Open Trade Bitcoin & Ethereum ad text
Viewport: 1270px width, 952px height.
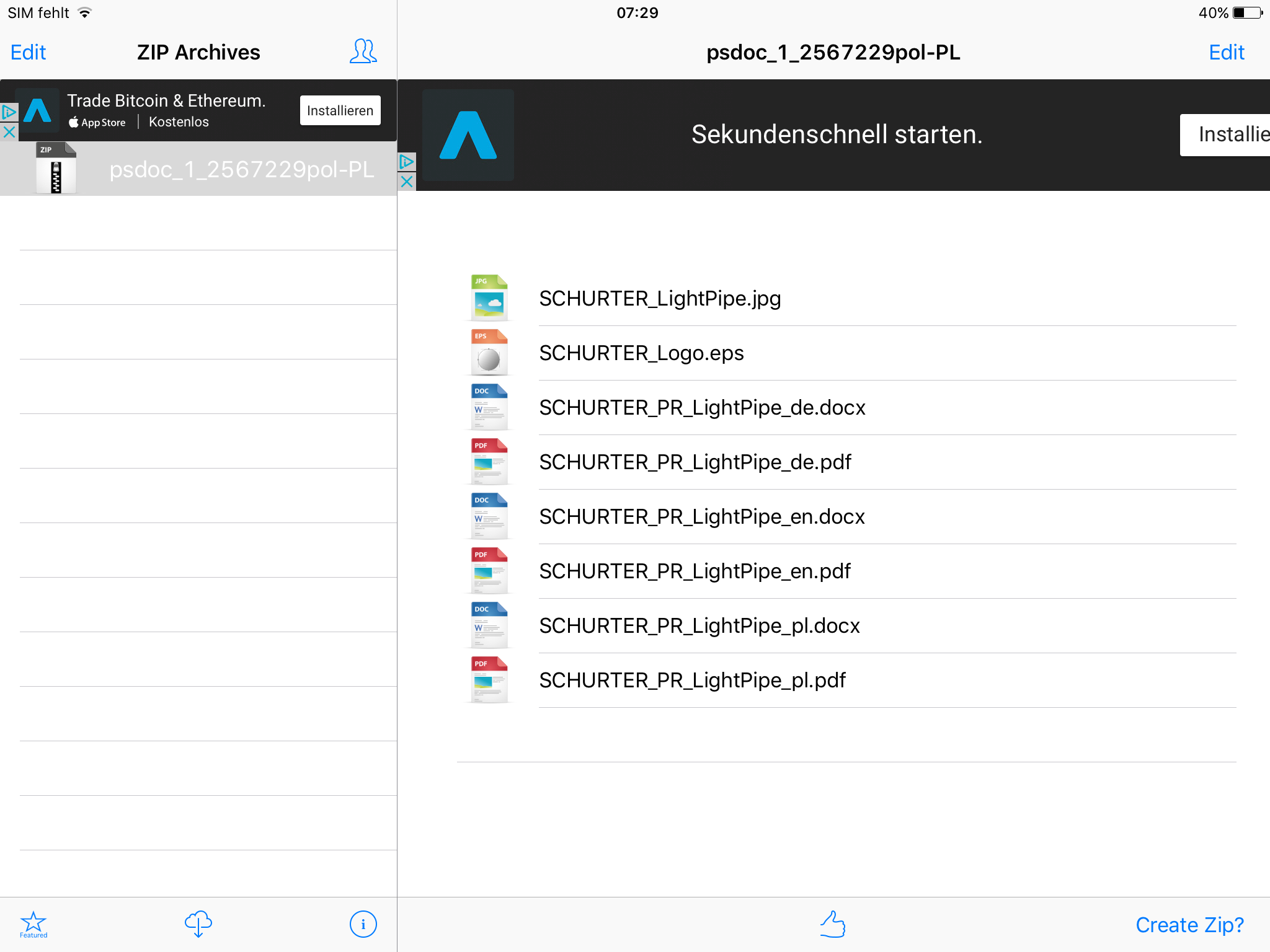(x=166, y=100)
